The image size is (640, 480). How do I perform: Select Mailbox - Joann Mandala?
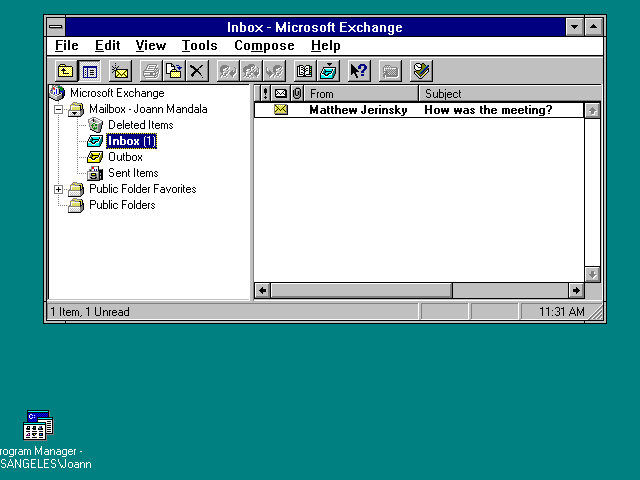148,109
